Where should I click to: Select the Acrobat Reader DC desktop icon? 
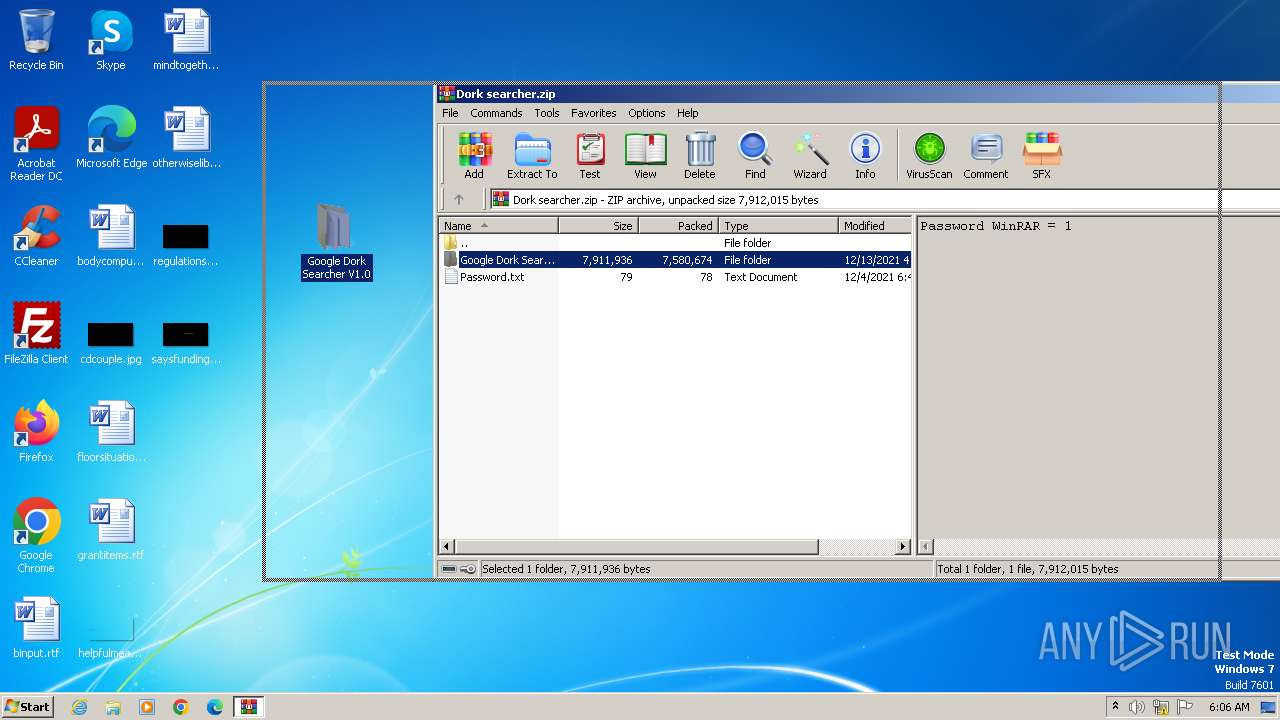(36, 145)
